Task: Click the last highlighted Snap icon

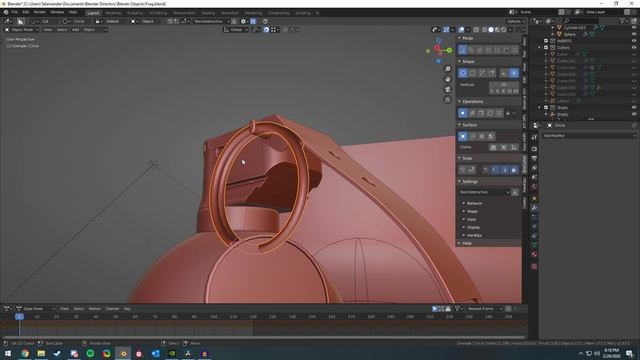Action: click(x=513, y=170)
